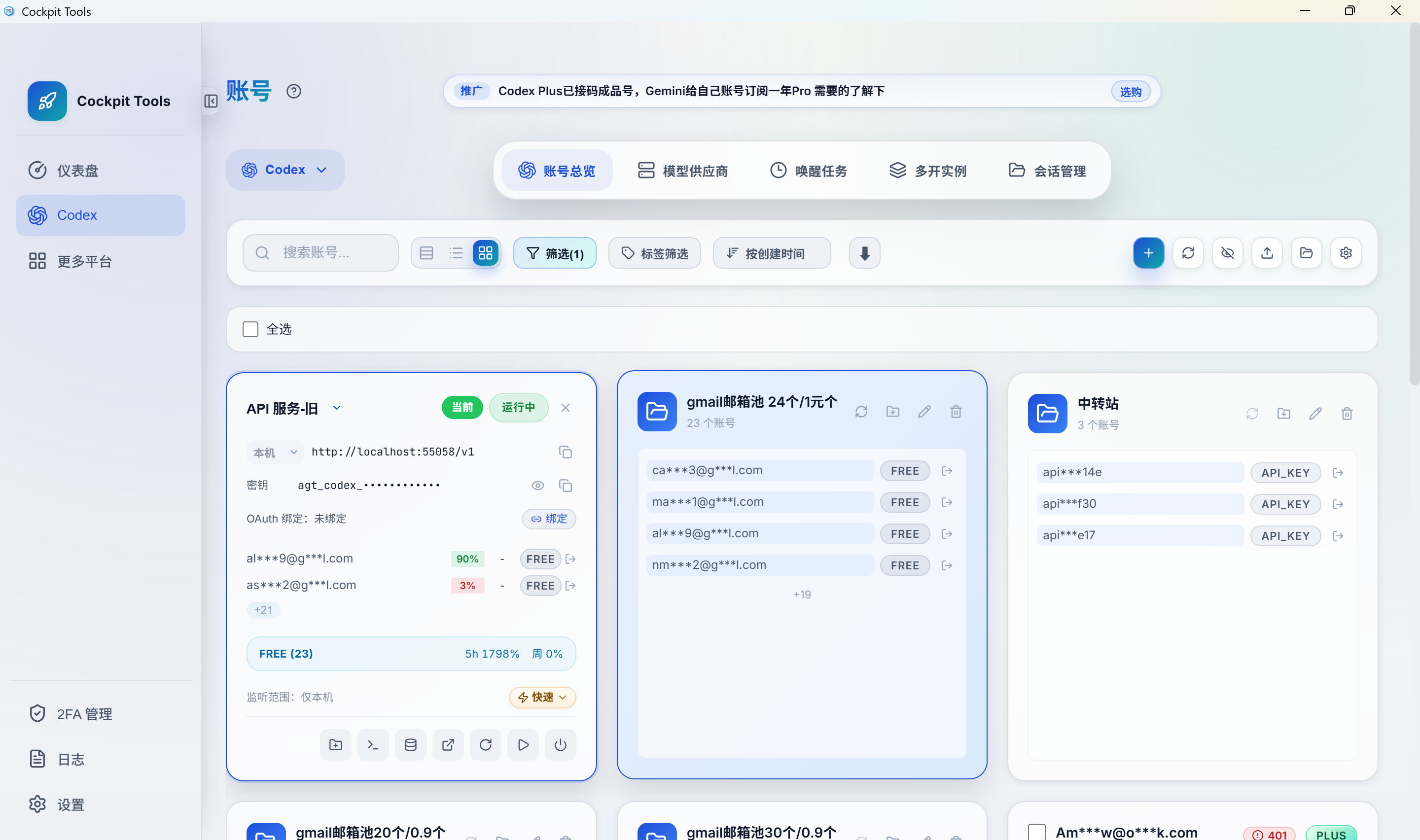The image size is (1420, 840).
Task: Switch to 唤醒任务 tab
Action: coord(808,171)
